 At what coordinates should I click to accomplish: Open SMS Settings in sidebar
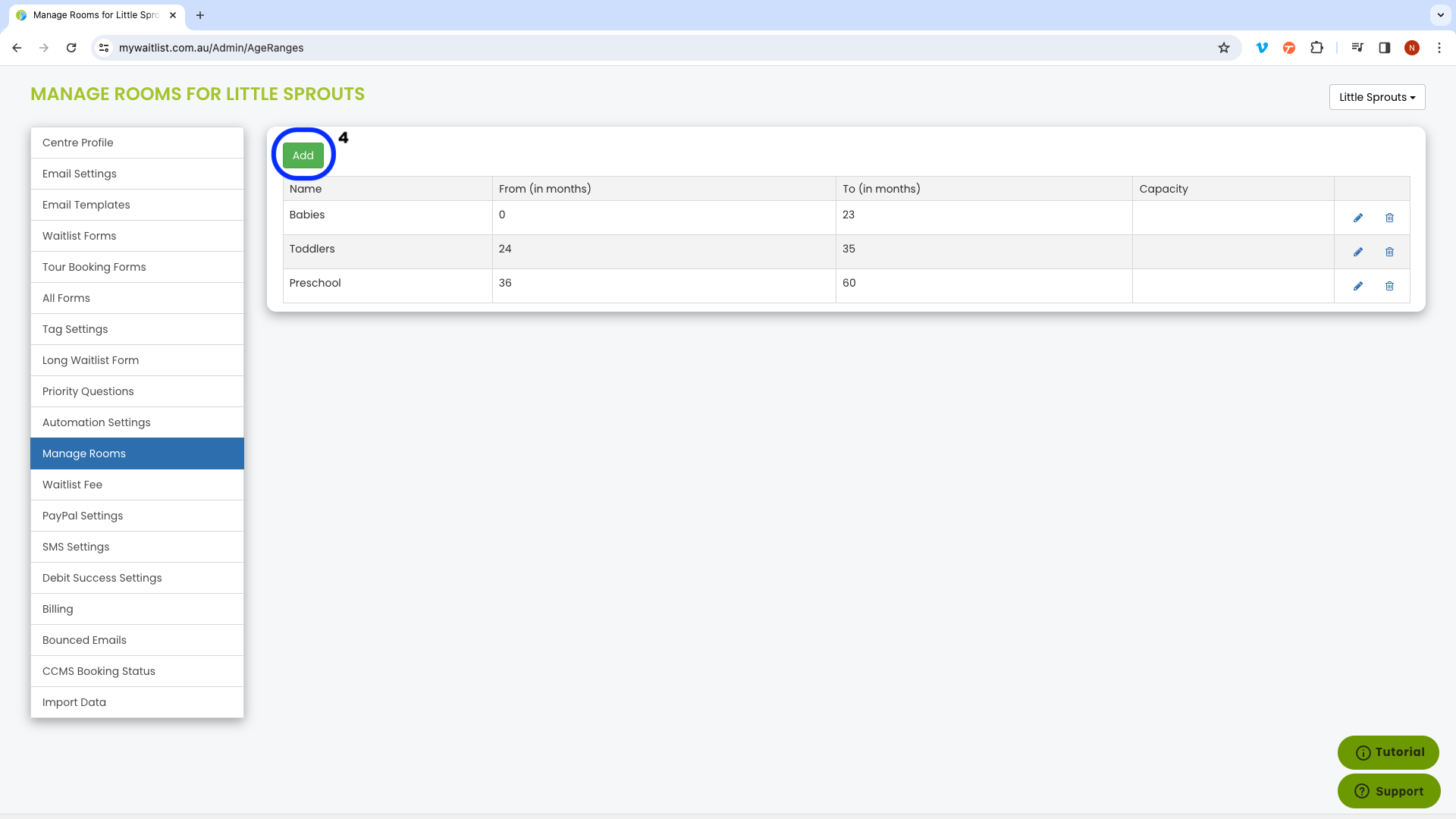(x=137, y=547)
